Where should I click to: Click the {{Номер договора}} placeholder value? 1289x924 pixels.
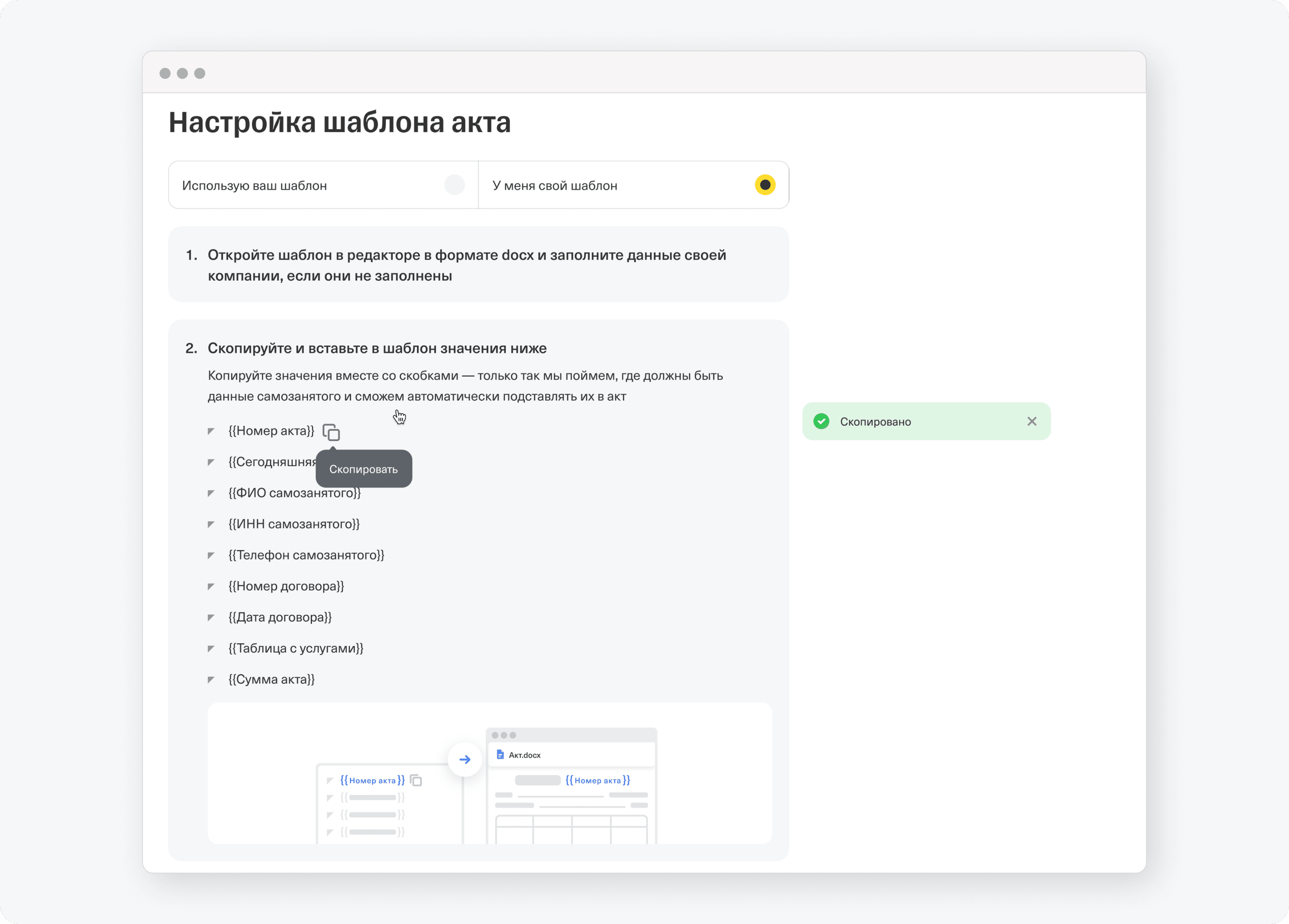click(x=286, y=586)
